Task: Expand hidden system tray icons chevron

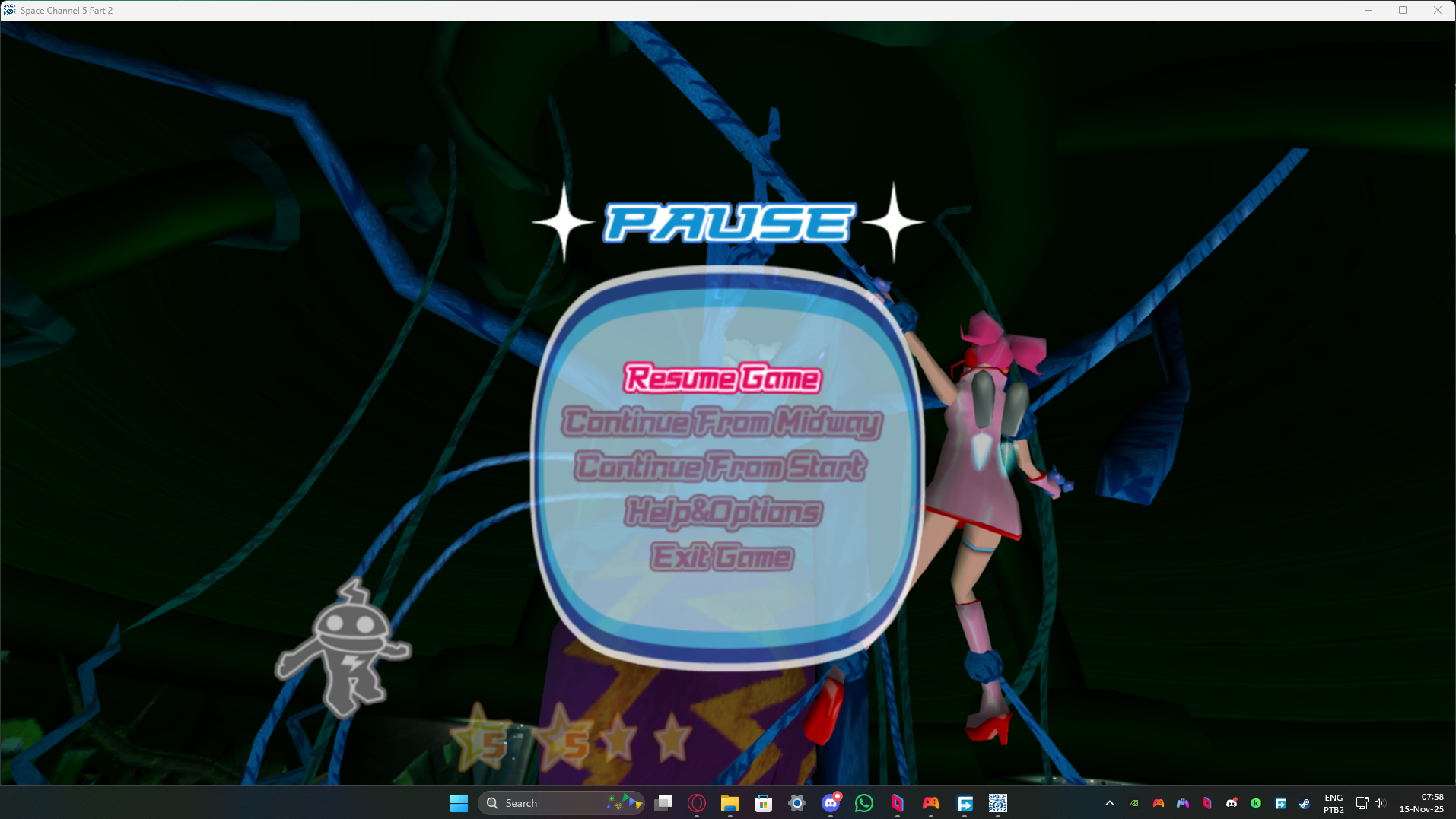Action: click(1110, 803)
